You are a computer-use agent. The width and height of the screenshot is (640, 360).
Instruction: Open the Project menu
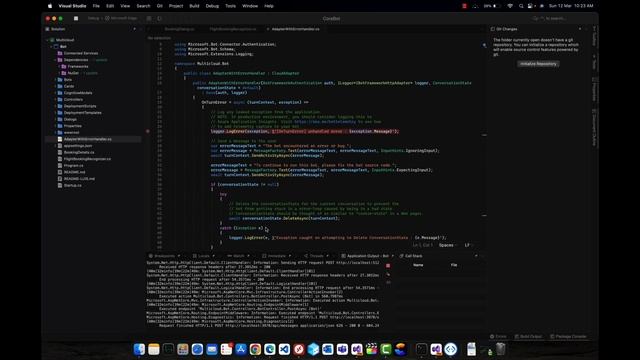(x=176, y=6)
